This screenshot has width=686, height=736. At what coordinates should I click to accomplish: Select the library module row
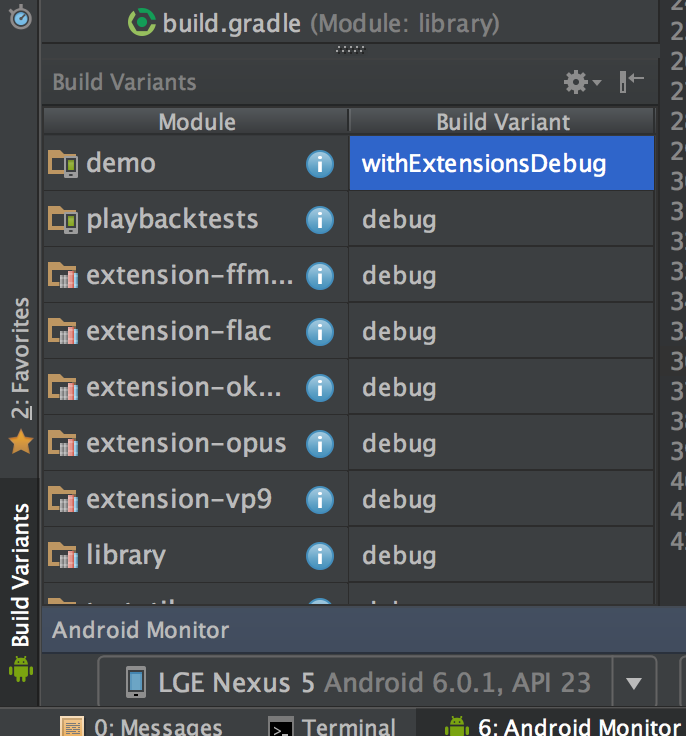196,555
